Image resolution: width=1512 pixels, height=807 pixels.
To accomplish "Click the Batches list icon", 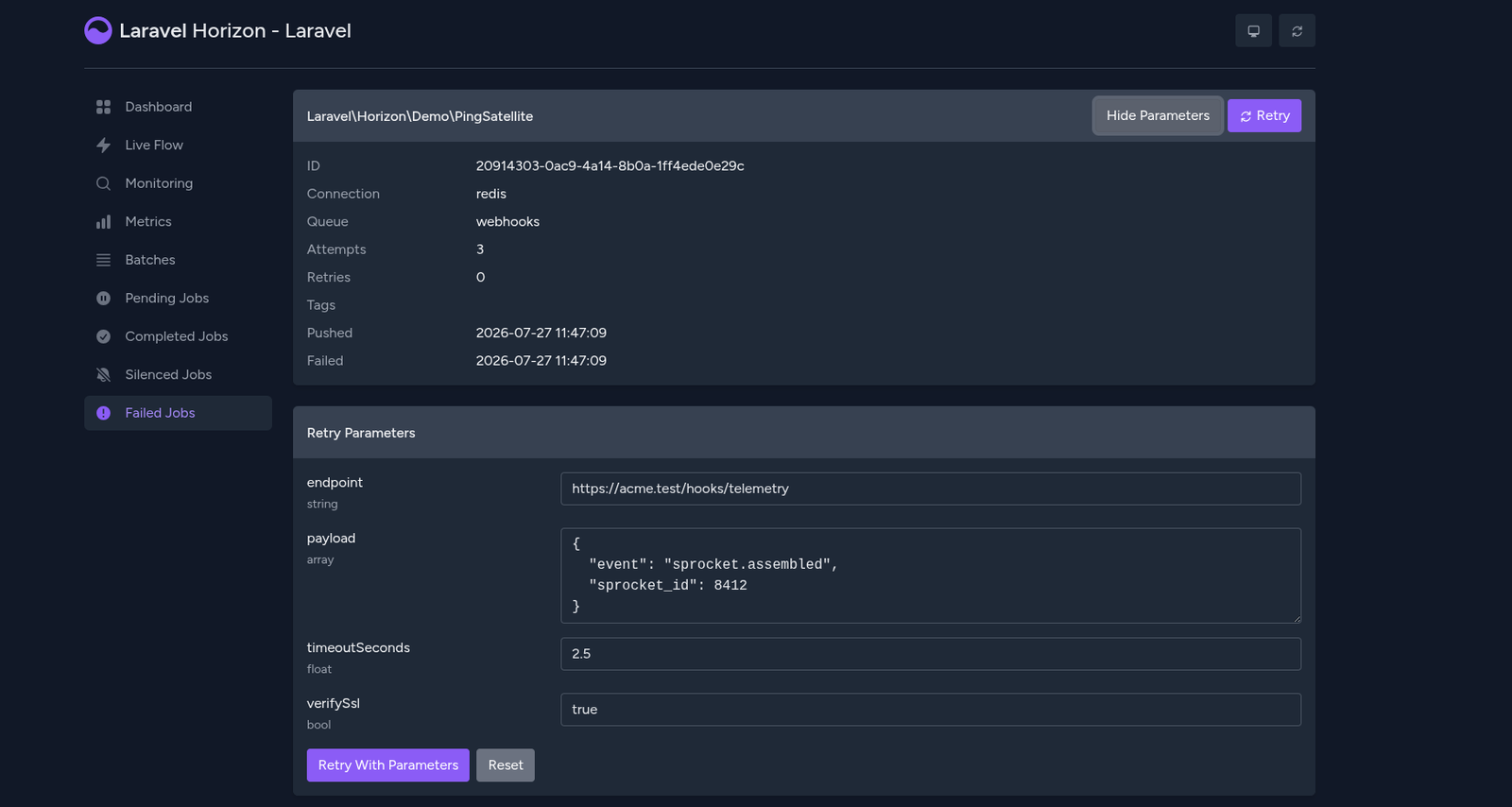I will 103,260.
